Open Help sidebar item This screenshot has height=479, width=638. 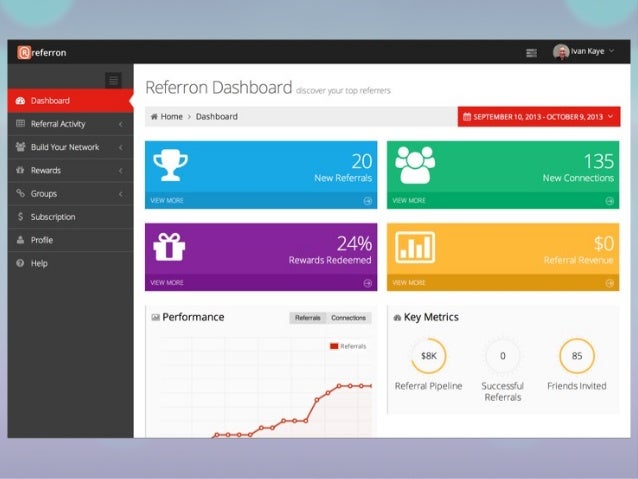[70, 263]
